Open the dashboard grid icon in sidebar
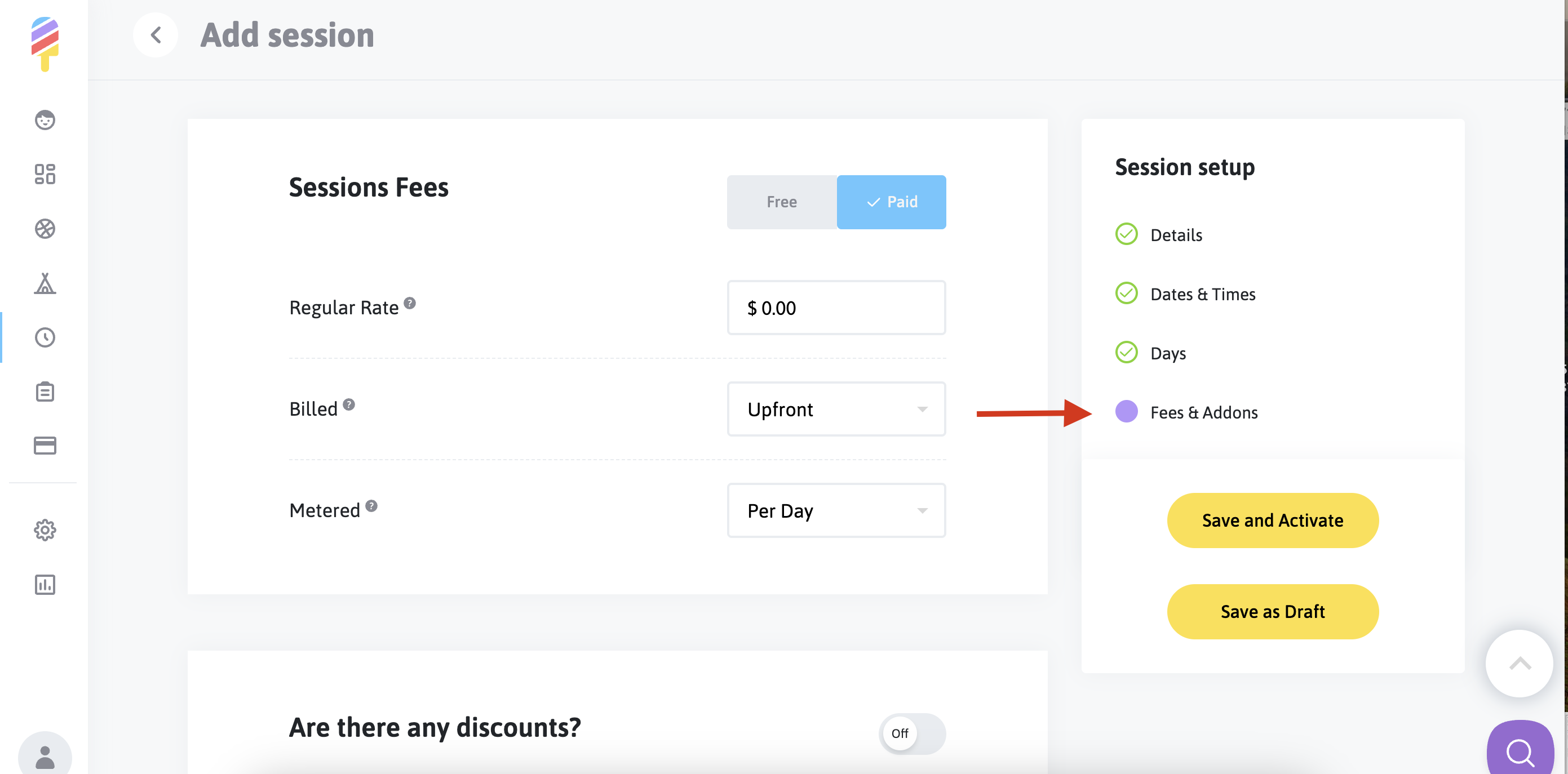The width and height of the screenshot is (1568, 774). pos(45,174)
